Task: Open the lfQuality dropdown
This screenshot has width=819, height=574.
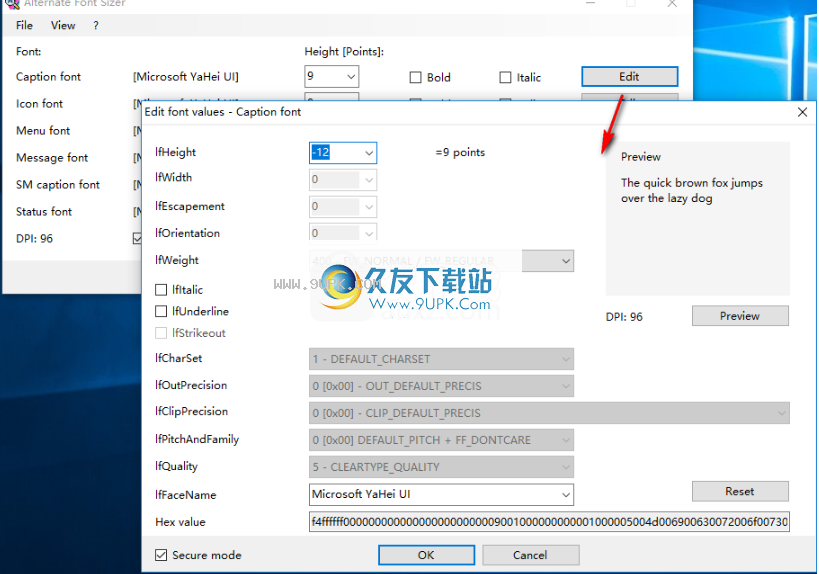Action: 441,467
